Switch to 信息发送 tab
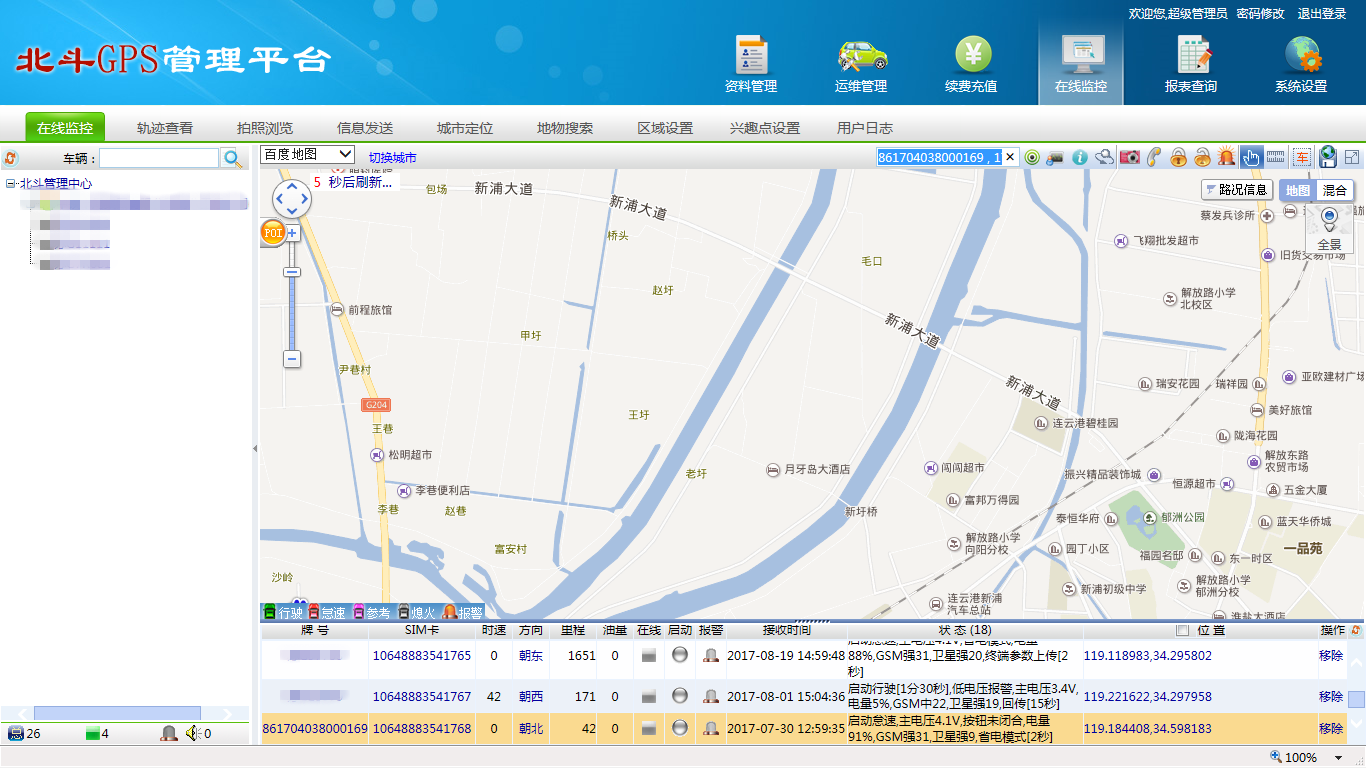The image size is (1366, 768). (x=365, y=128)
